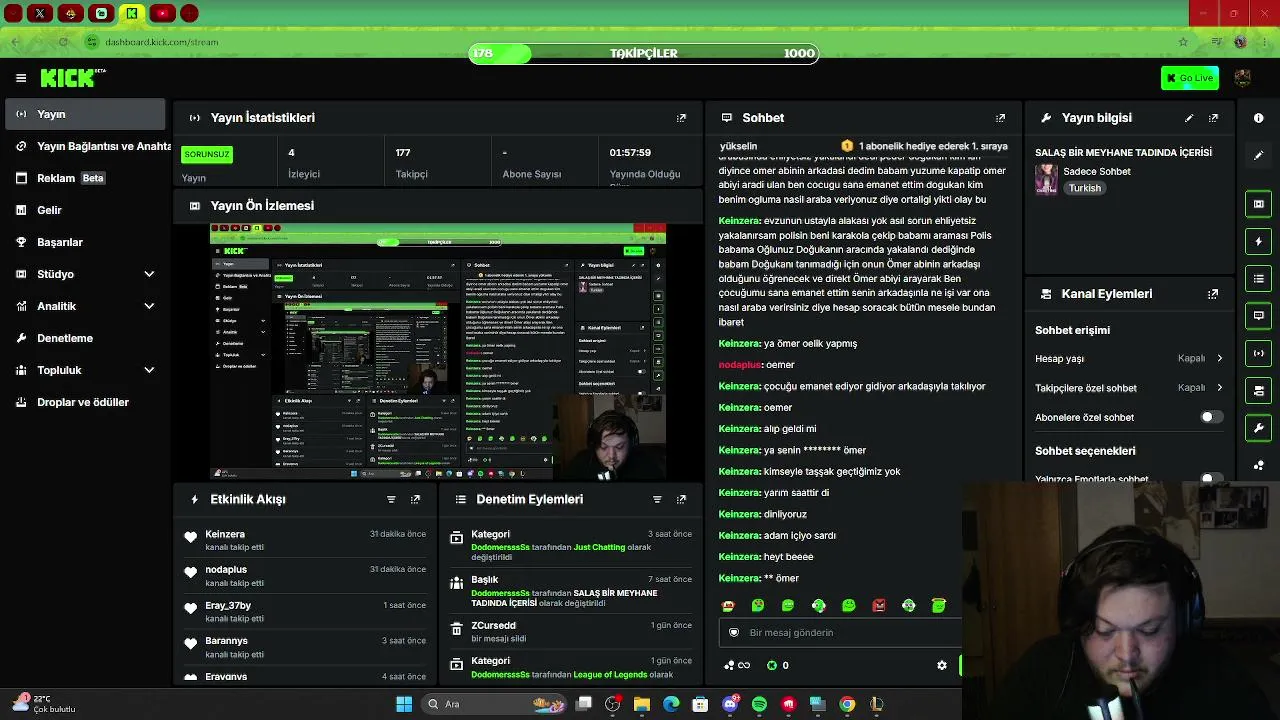Toggle the broadcast signal widget in right rail
1280x720 pixels.
[x=1259, y=353]
